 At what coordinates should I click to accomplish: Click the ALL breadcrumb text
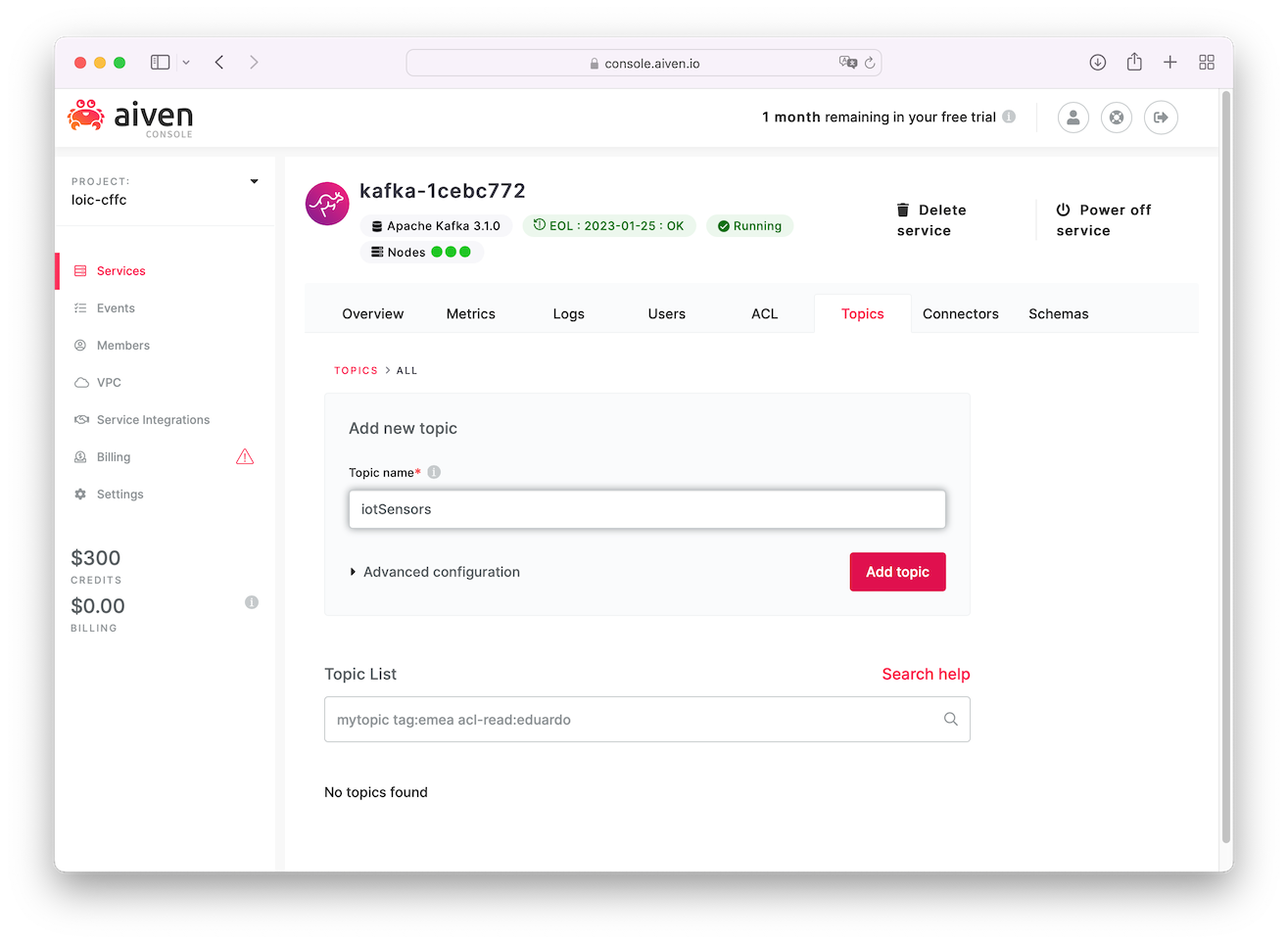[x=407, y=370]
